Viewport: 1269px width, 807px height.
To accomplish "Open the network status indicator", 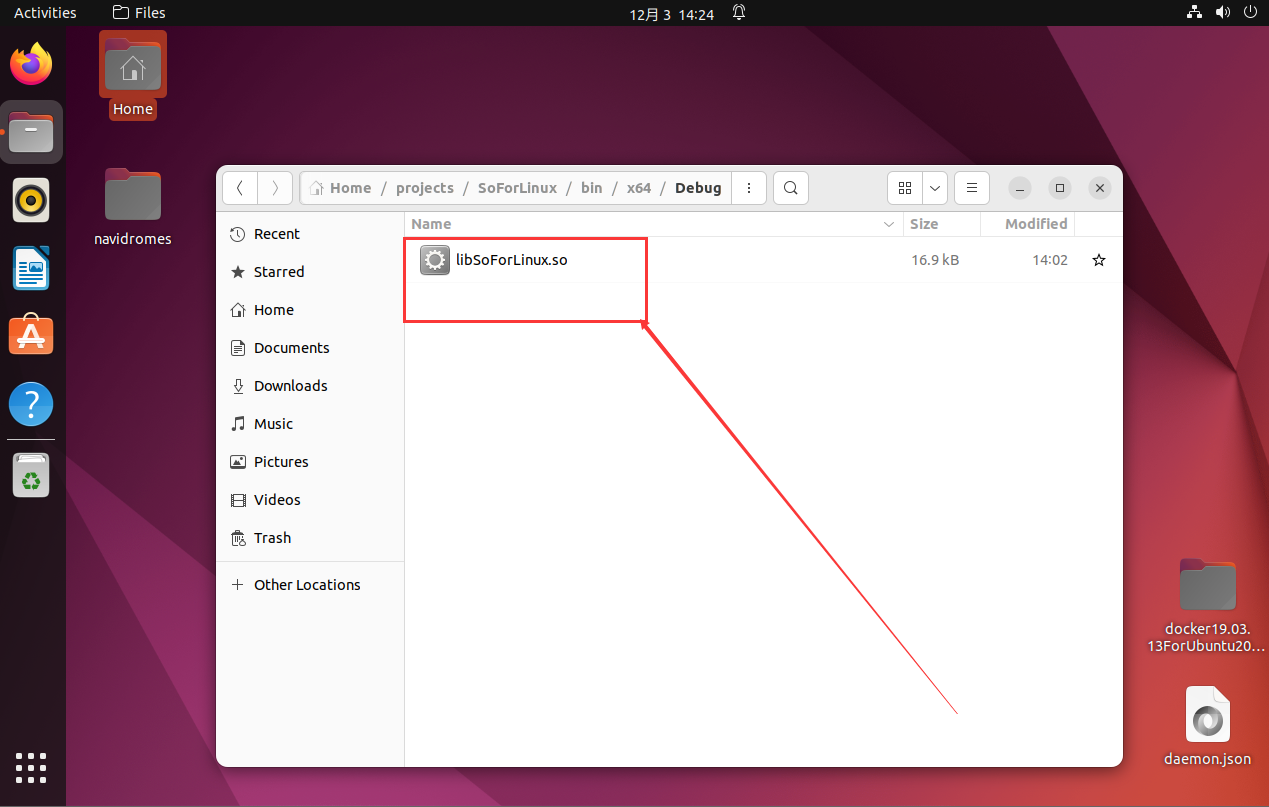I will (x=1194, y=13).
